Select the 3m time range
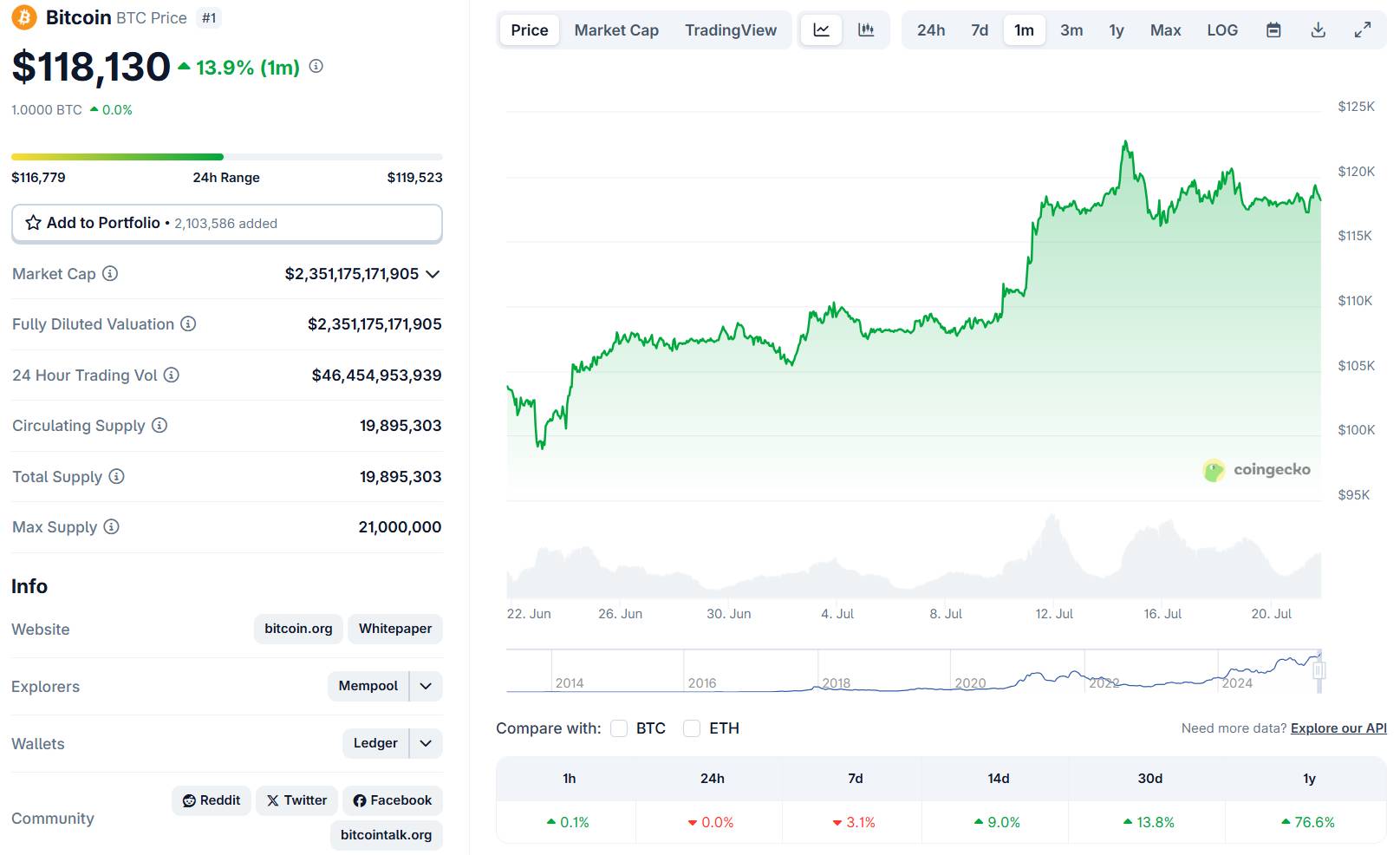This screenshot has height=855, width=1400. pyautogui.click(x=1071, y=30)
